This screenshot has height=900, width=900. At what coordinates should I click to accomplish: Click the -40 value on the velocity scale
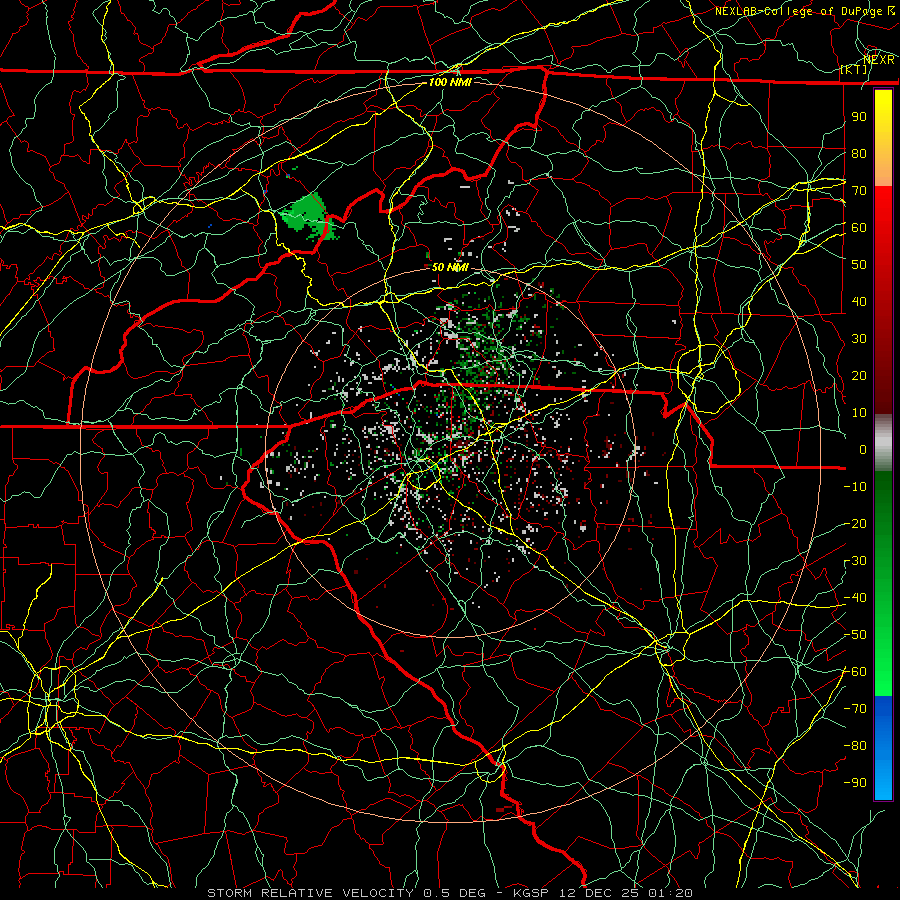855,598
